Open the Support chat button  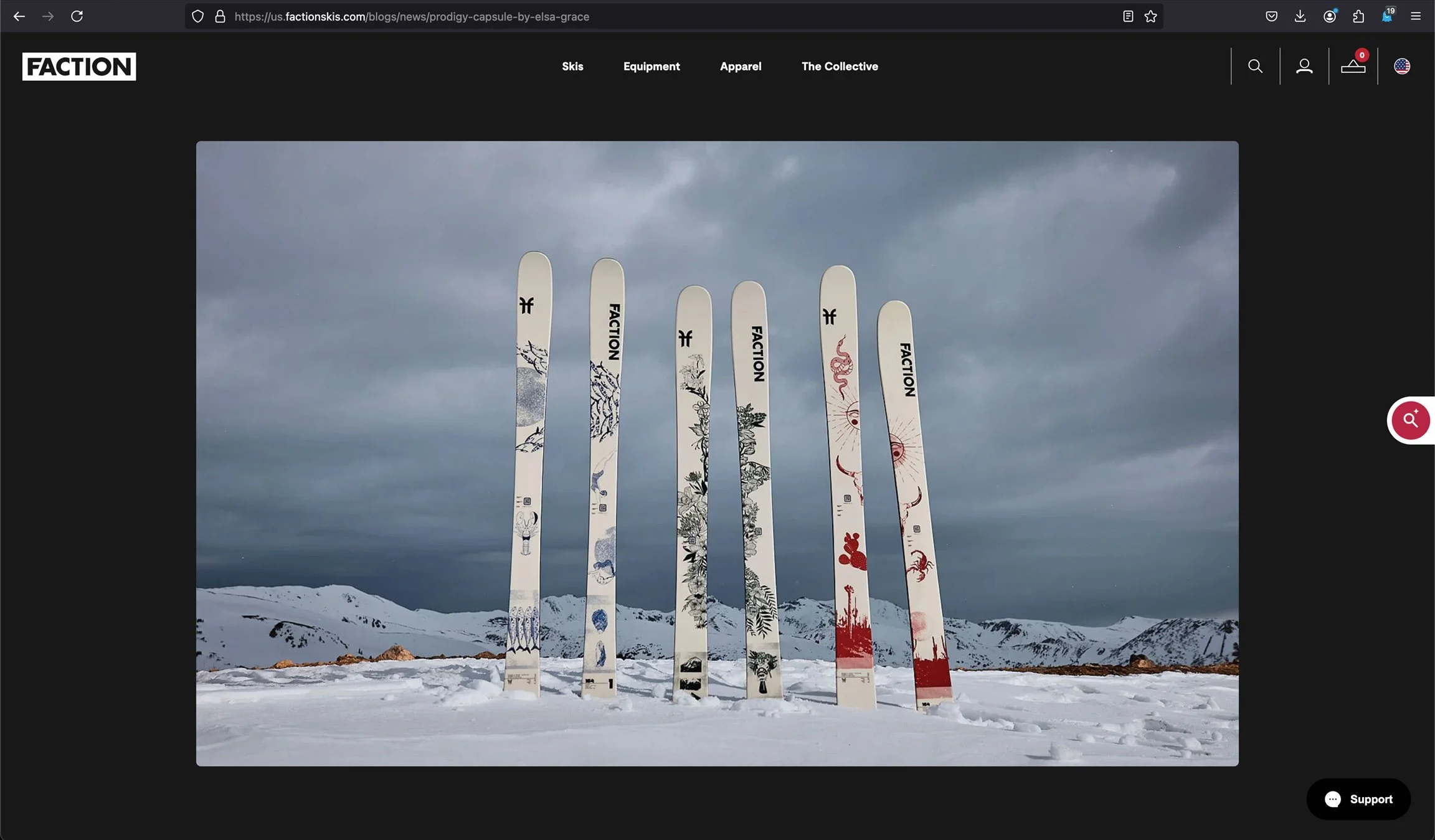pyautogui.click(x=1358, y=799)
